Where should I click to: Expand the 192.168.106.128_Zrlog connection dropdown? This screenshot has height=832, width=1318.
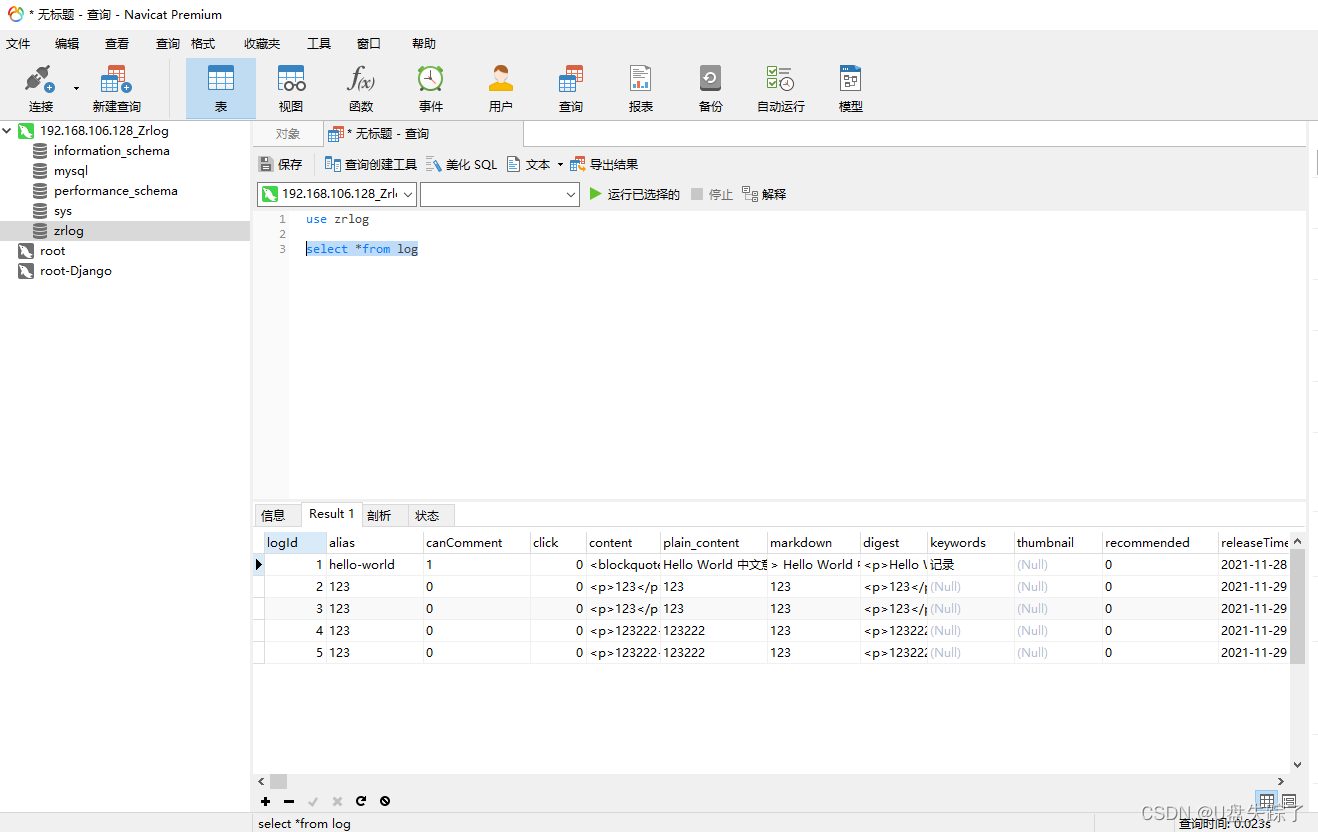[x=408, y=194]
